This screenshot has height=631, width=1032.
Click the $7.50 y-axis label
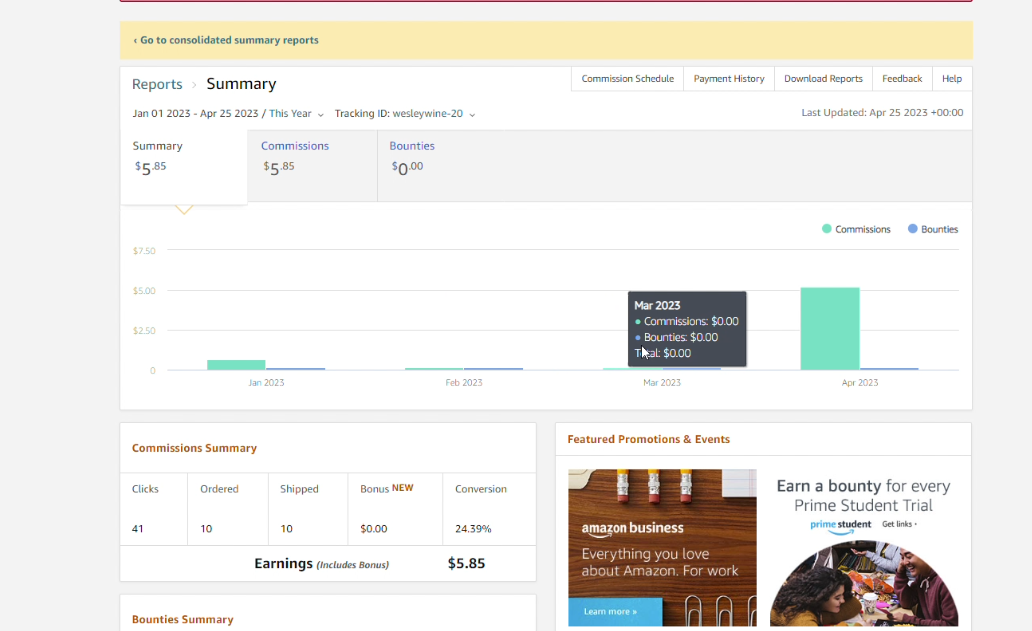click(144, 251)
